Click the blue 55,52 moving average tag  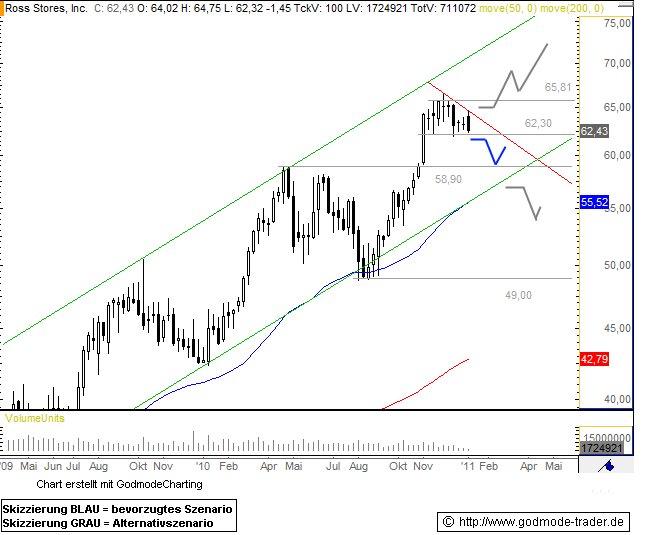click(594, 202)
